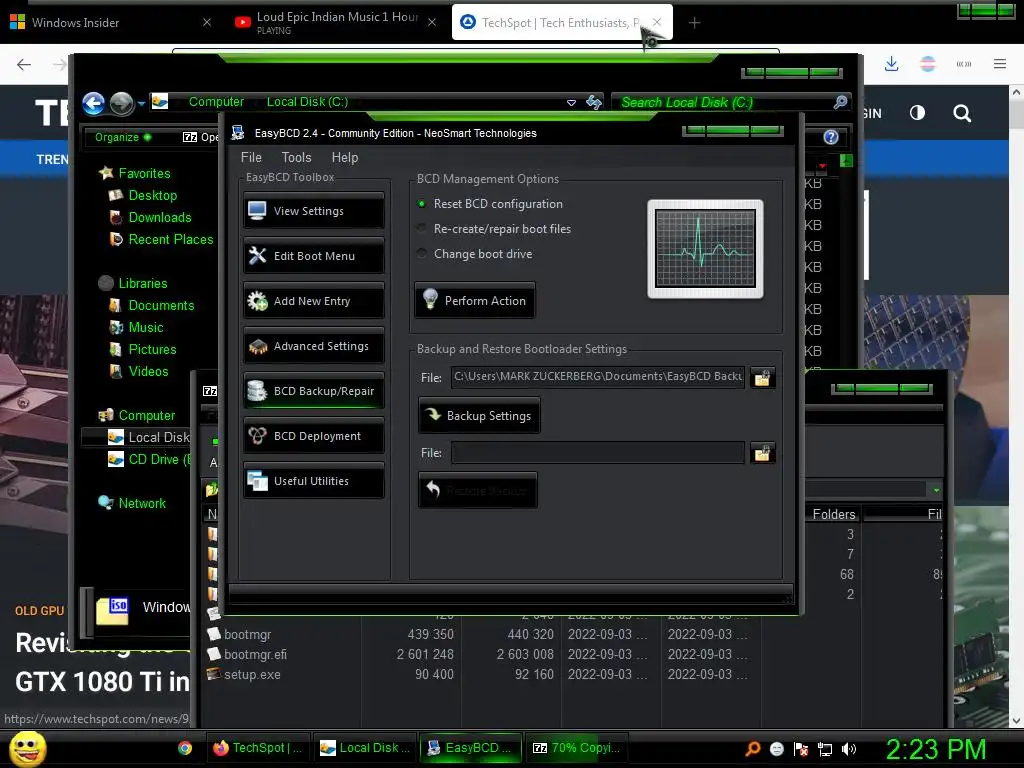Open EasyBCD Help menu

pos(345,157)
